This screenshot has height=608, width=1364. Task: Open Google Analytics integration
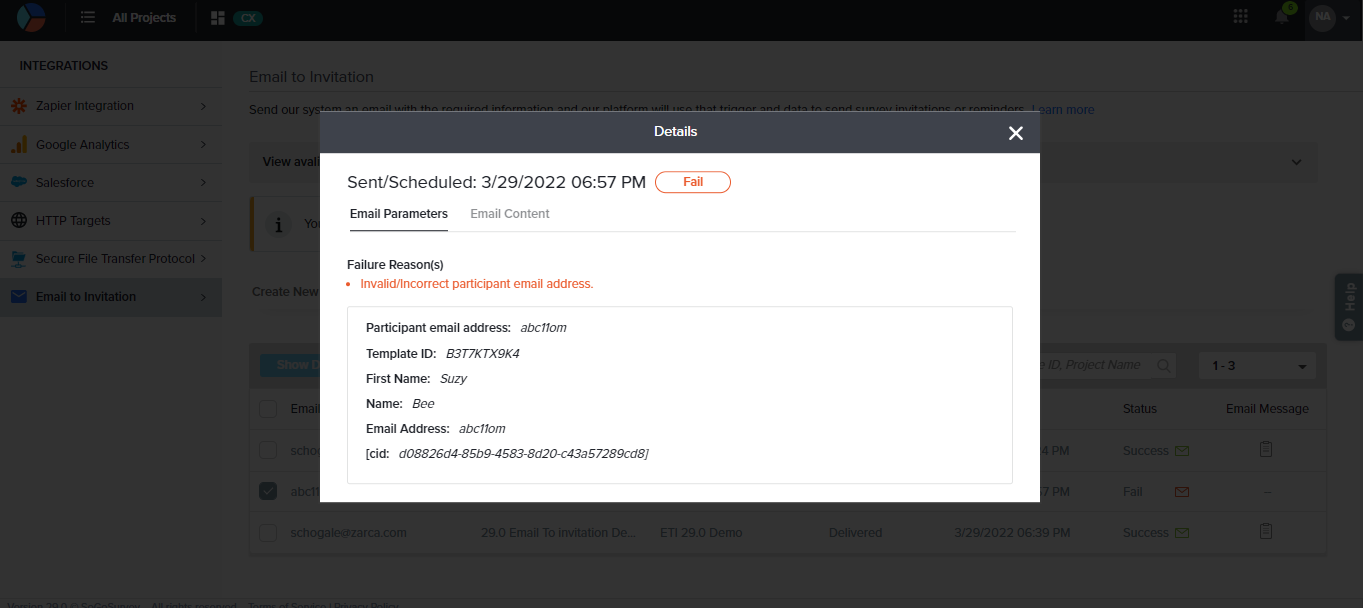110,145
